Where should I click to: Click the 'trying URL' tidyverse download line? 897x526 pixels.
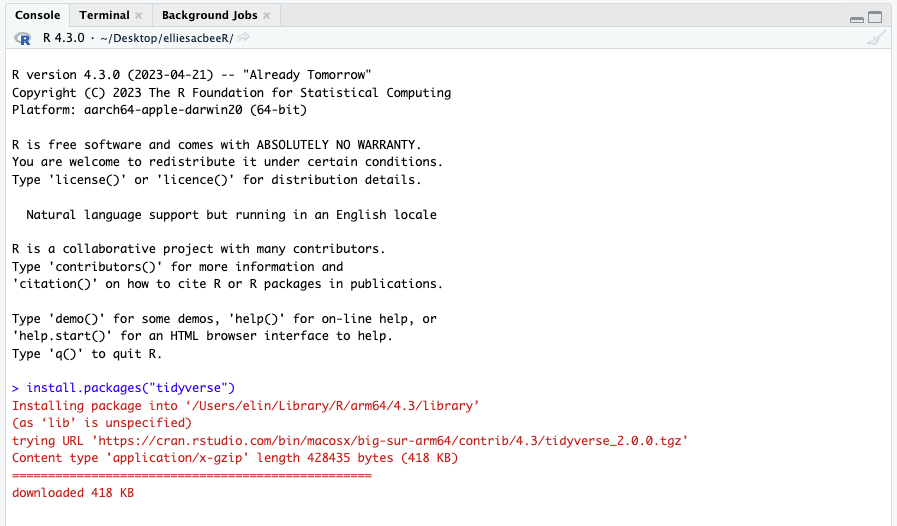point(350,441)
